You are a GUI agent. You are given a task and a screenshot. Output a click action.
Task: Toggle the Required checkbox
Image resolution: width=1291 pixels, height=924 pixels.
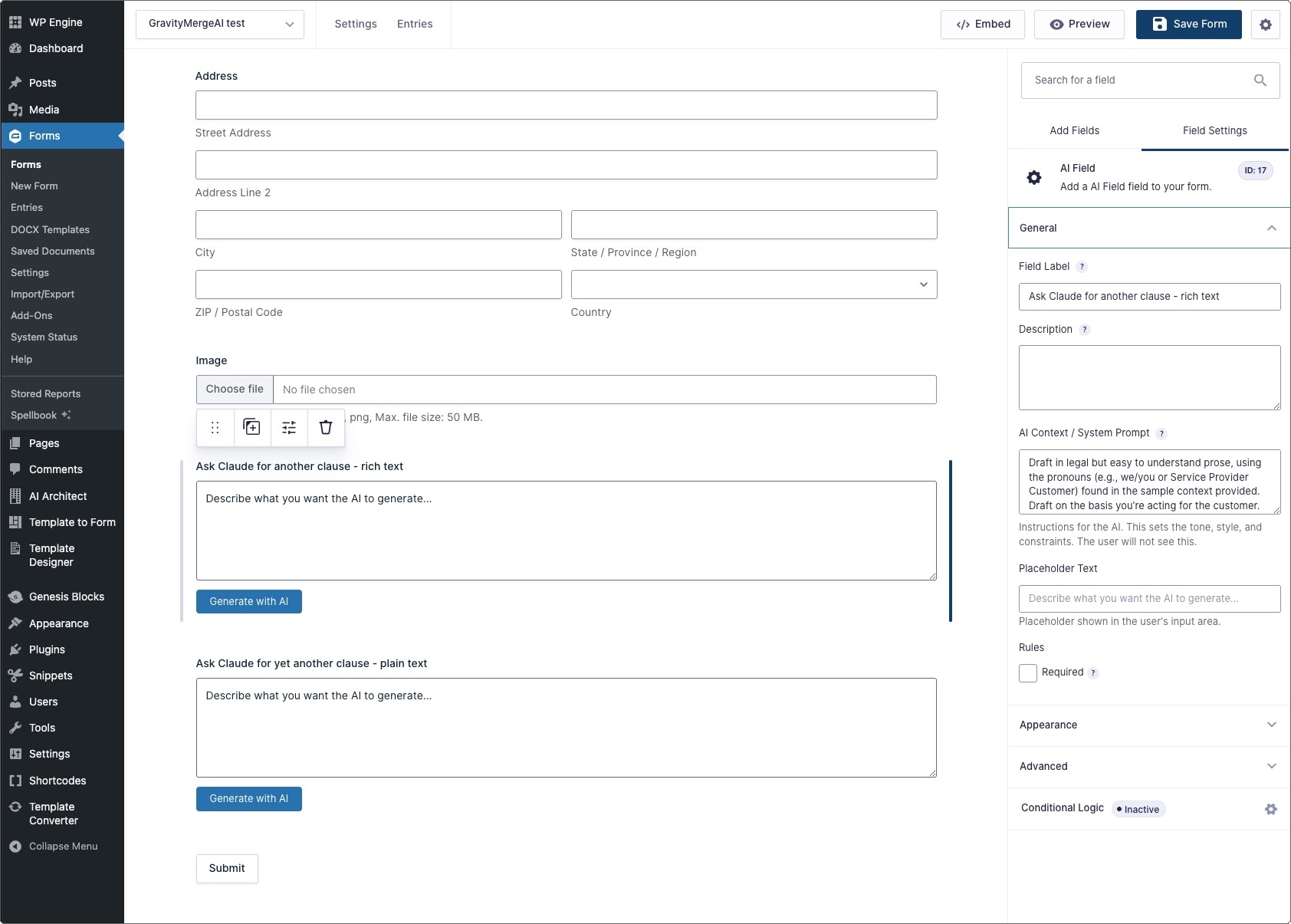(1028, 673)
